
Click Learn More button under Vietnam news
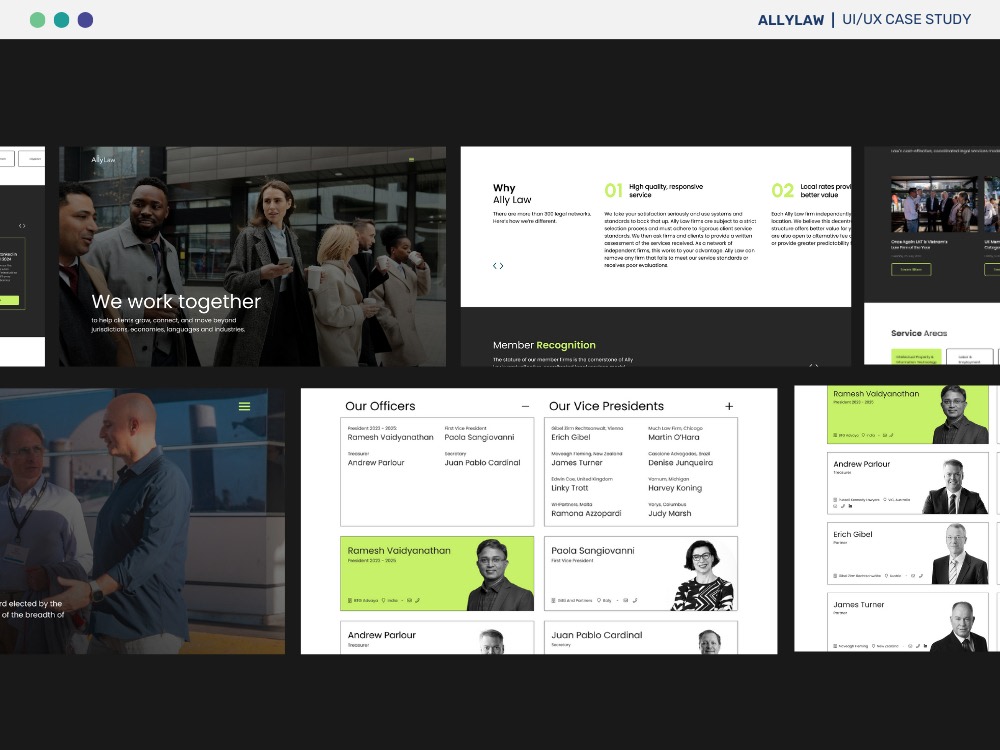coord(911,270)
